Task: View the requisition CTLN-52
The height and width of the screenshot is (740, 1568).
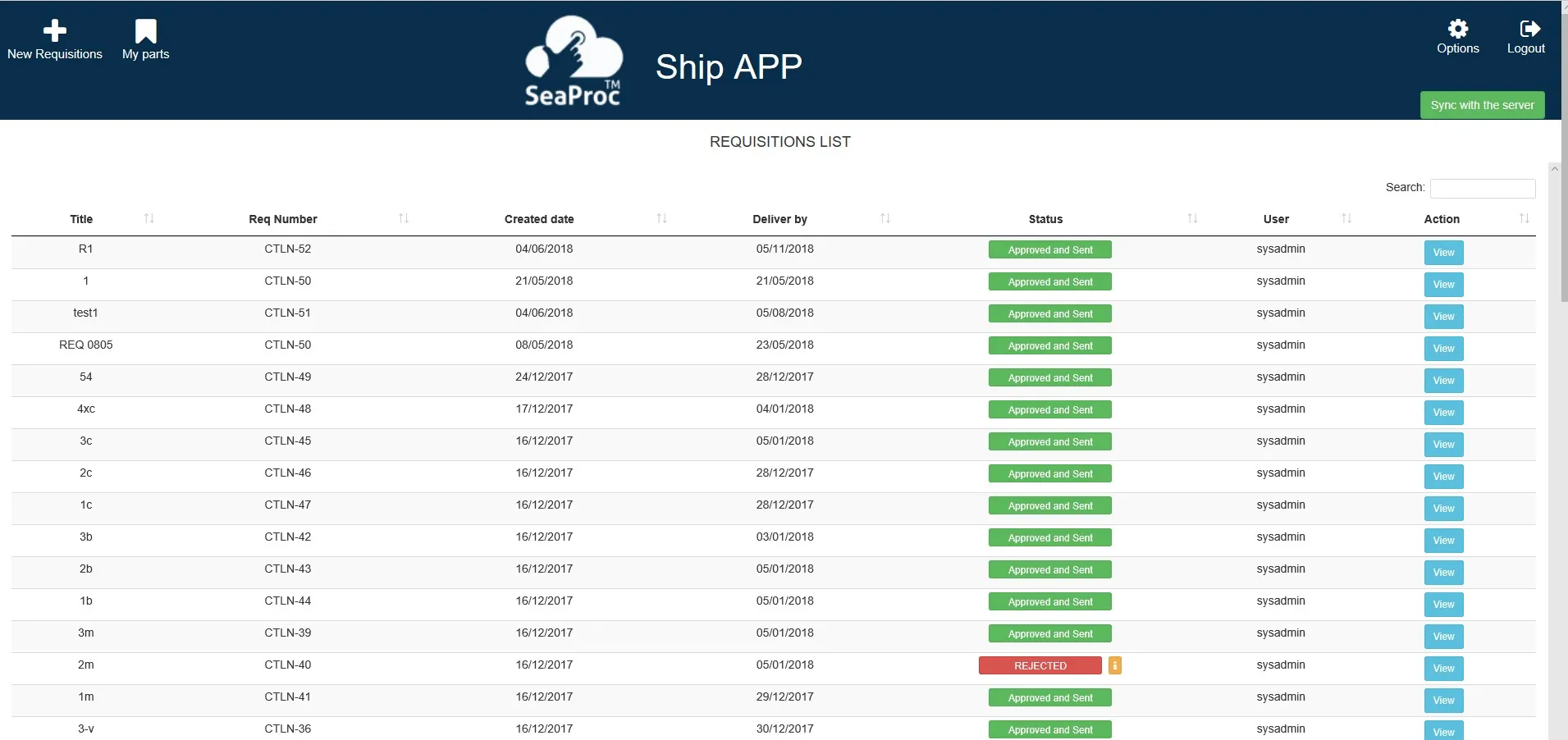Action: click(x=1443, y=252)
